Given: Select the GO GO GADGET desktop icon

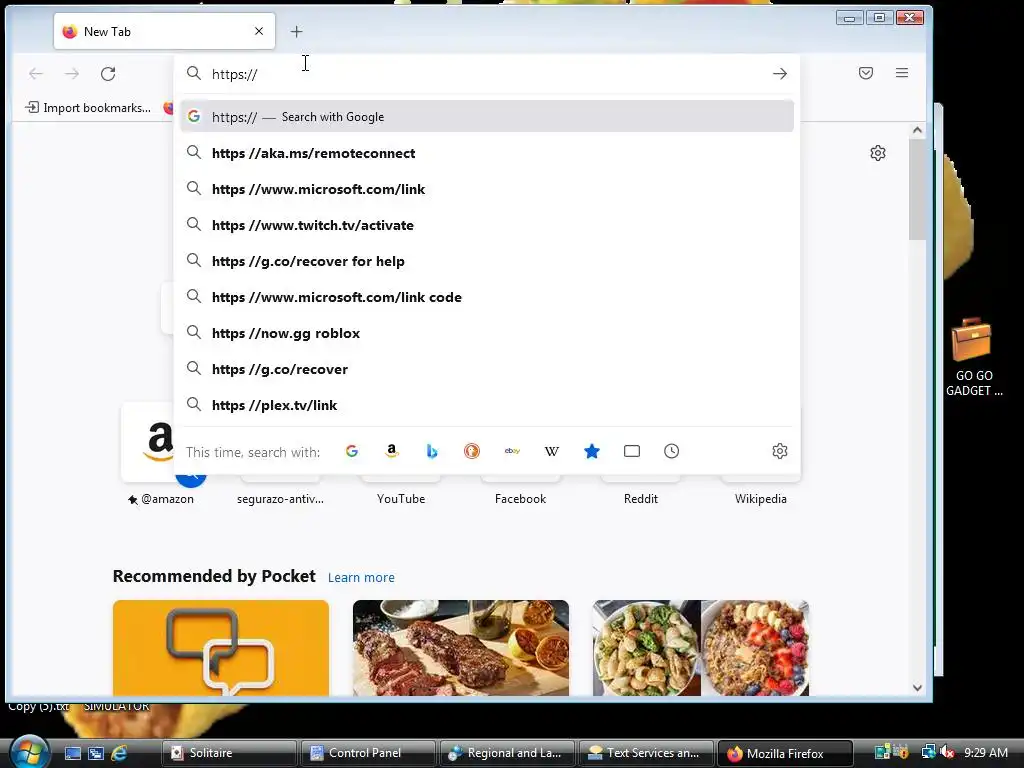Looking at the screenshot, I should (x=974, y=357).
